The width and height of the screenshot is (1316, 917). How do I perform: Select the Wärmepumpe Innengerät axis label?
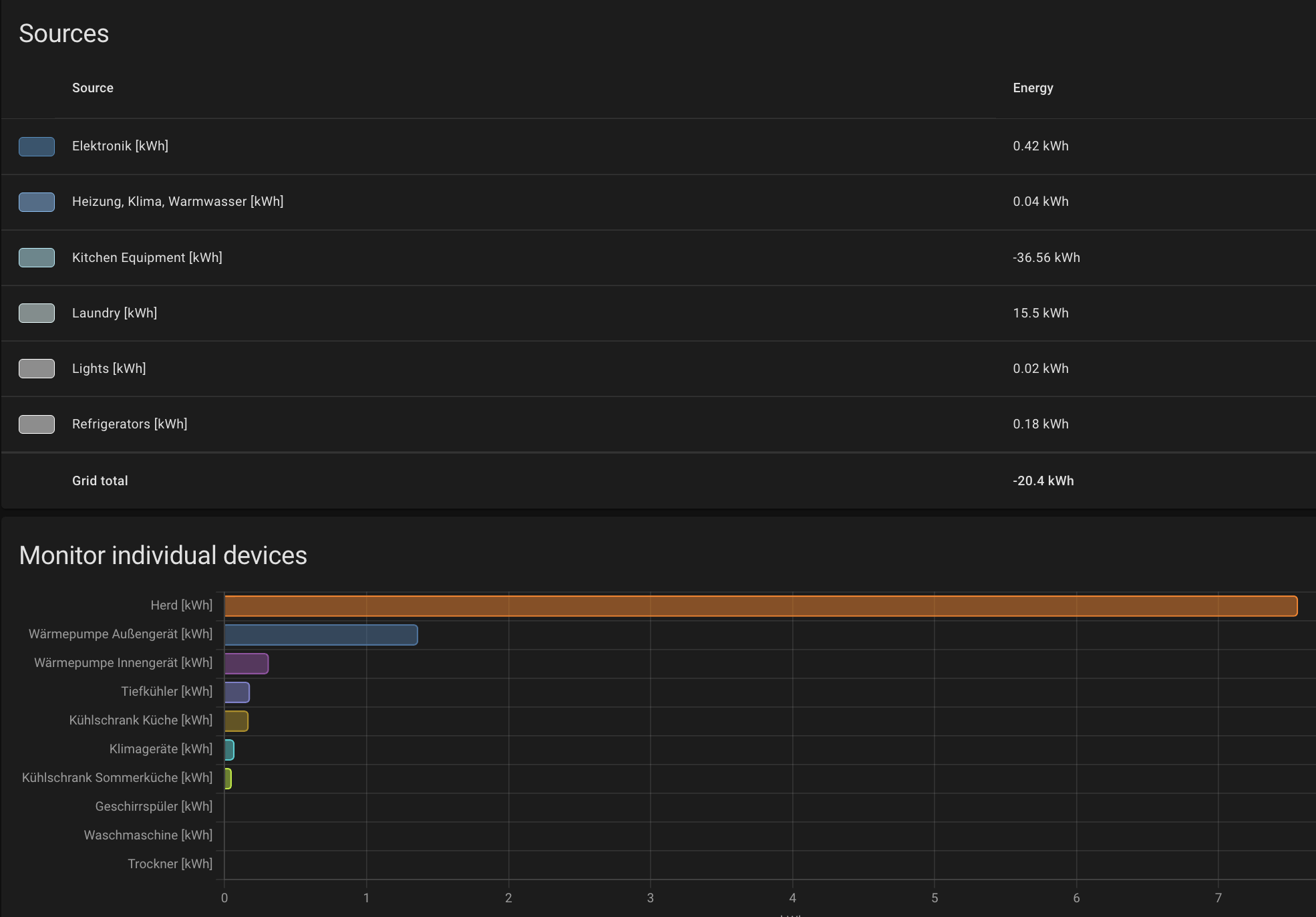tap(123, 662)
